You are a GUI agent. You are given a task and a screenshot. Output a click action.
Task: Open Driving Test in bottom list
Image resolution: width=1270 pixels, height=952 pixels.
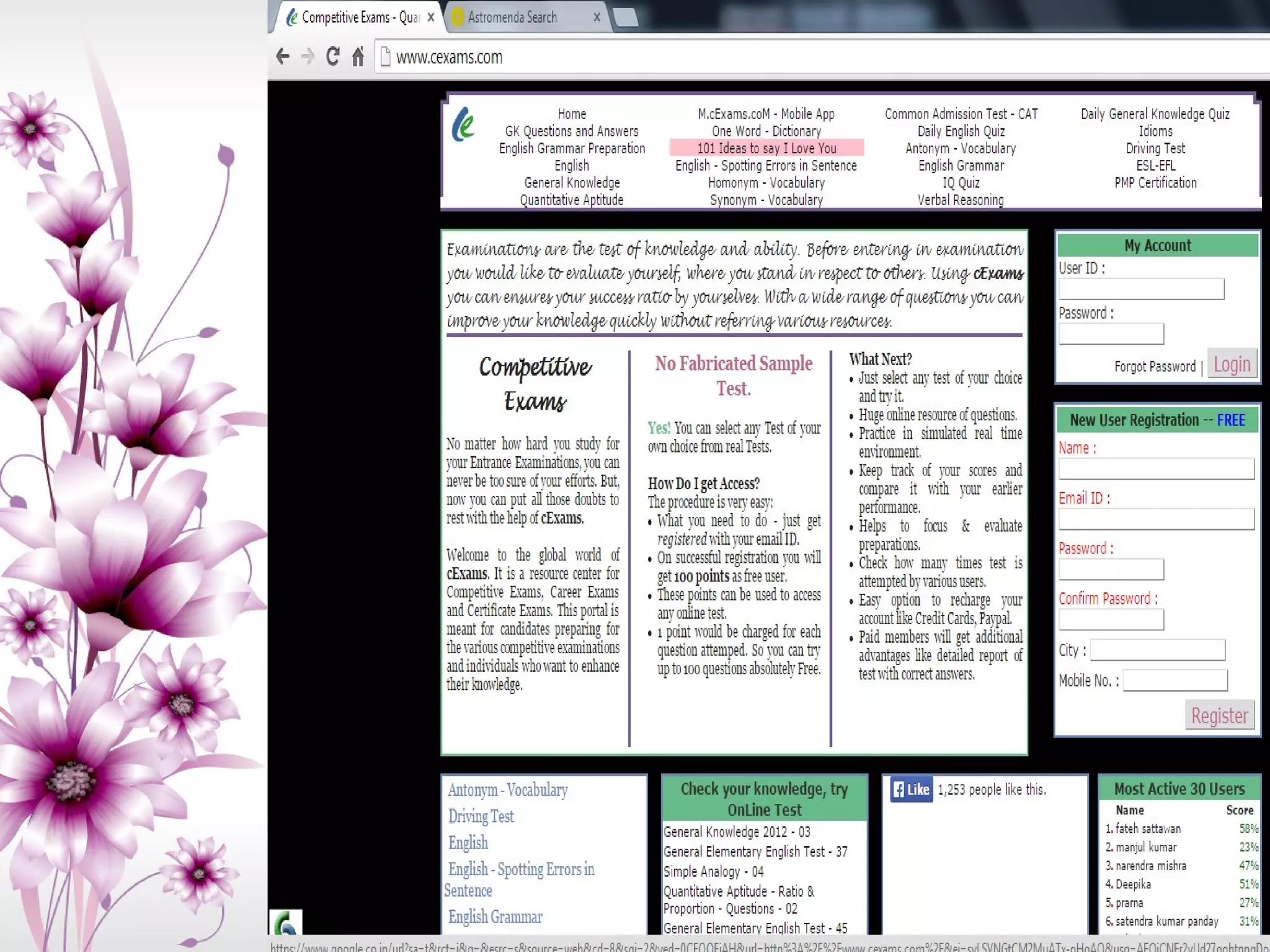click(x=481, y=816)
